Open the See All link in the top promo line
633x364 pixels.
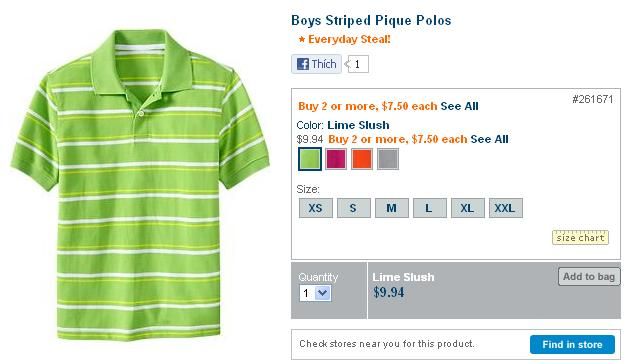pyautogui.click(x=459, y=107)
